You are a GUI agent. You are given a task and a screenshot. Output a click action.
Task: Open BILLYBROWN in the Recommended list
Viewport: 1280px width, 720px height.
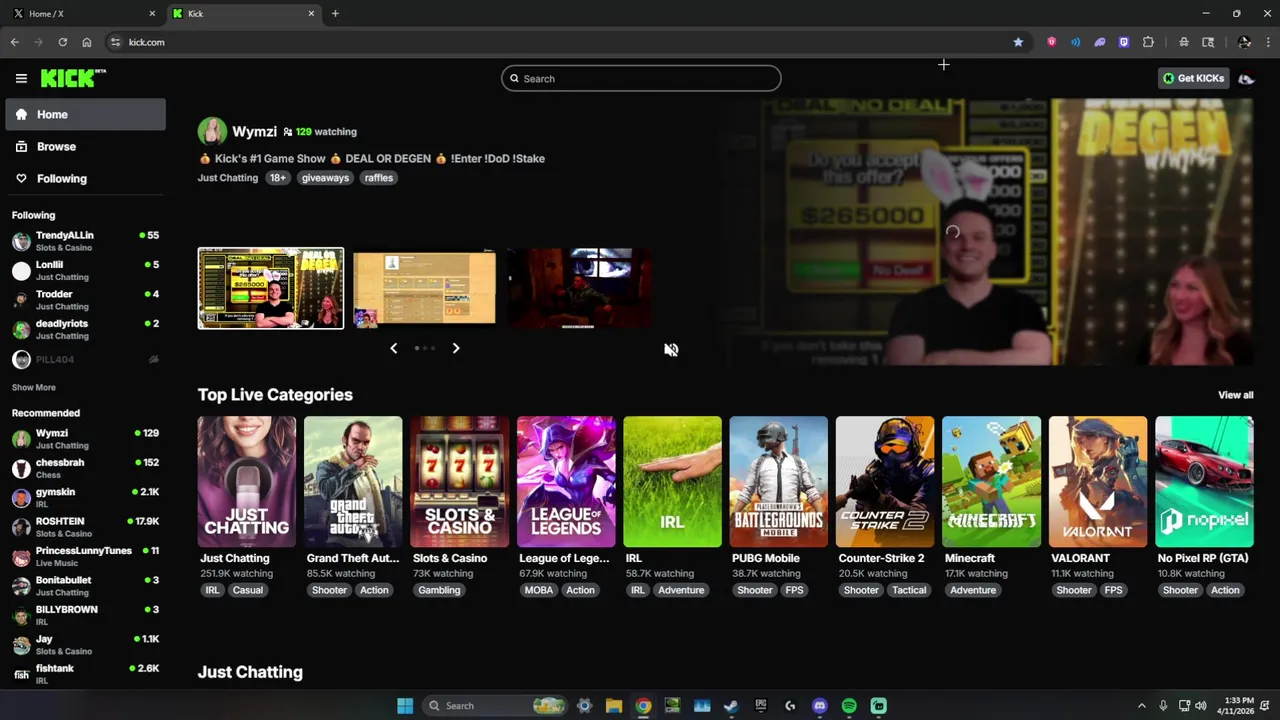pos(85,615)
